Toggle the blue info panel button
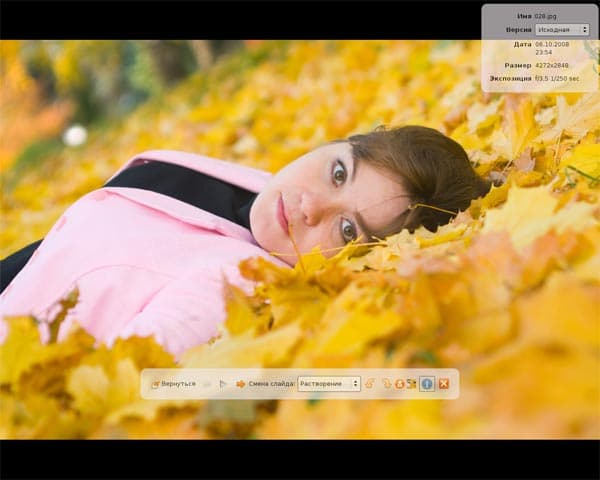Viewport: 600px width, 480px height. pos(427,384)
